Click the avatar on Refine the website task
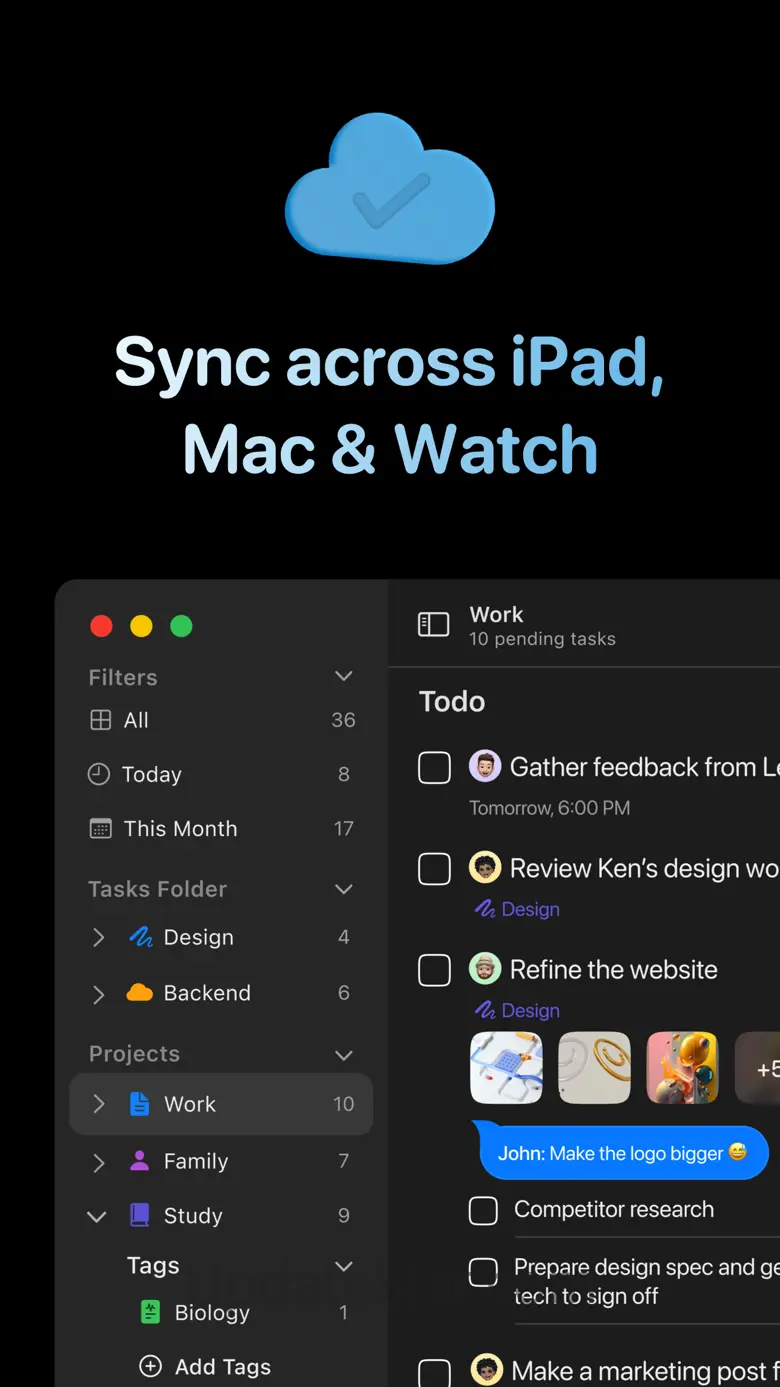 click(x=485, y=969)
